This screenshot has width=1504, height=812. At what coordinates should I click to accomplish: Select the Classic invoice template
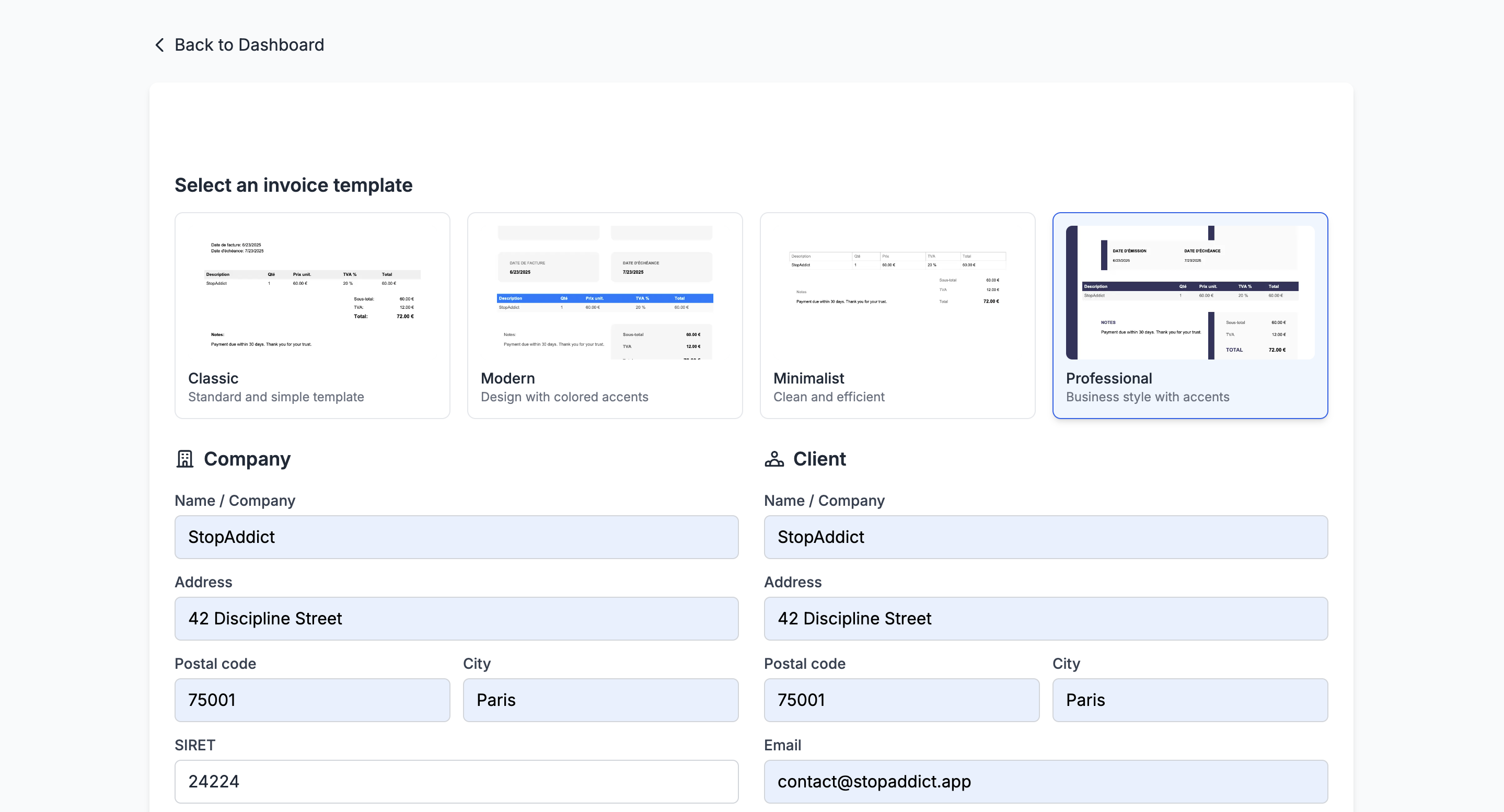coord(312,387)
